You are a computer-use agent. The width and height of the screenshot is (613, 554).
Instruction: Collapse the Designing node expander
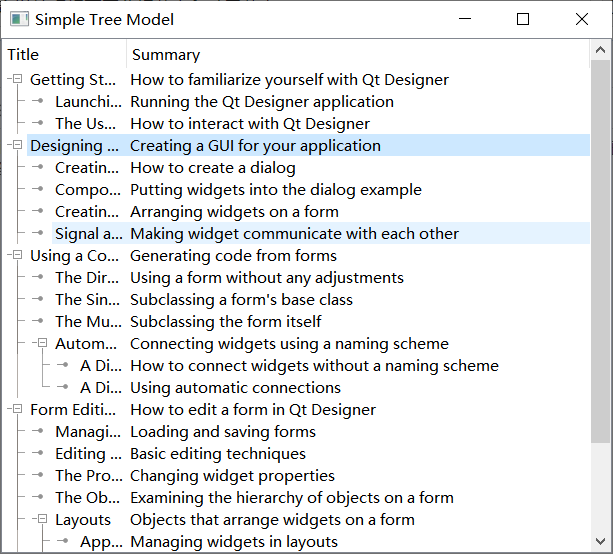pos(18,145)
